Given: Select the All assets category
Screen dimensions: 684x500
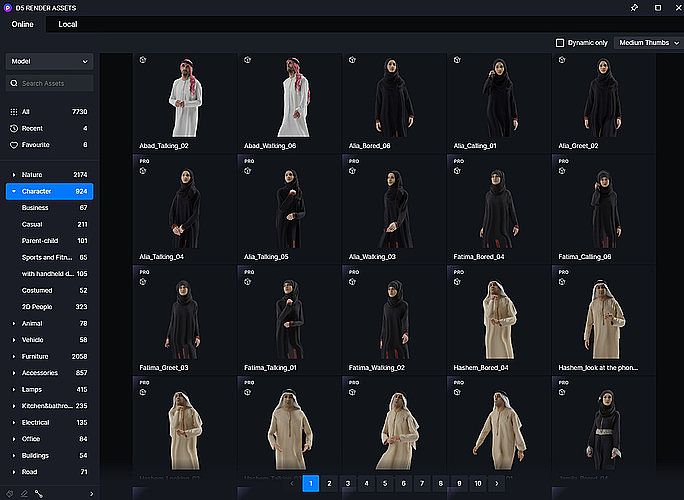Looking at the screenshot, I should point(27,112).
